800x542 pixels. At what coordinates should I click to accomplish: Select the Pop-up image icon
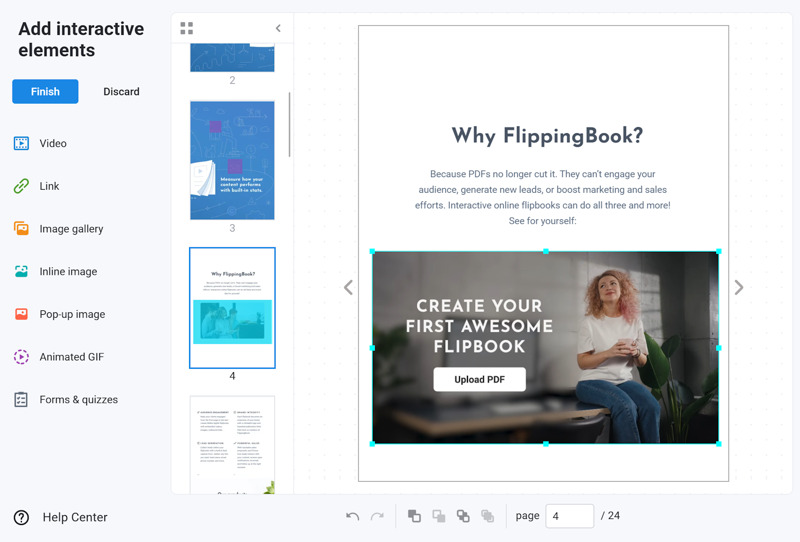coord(21,314)
